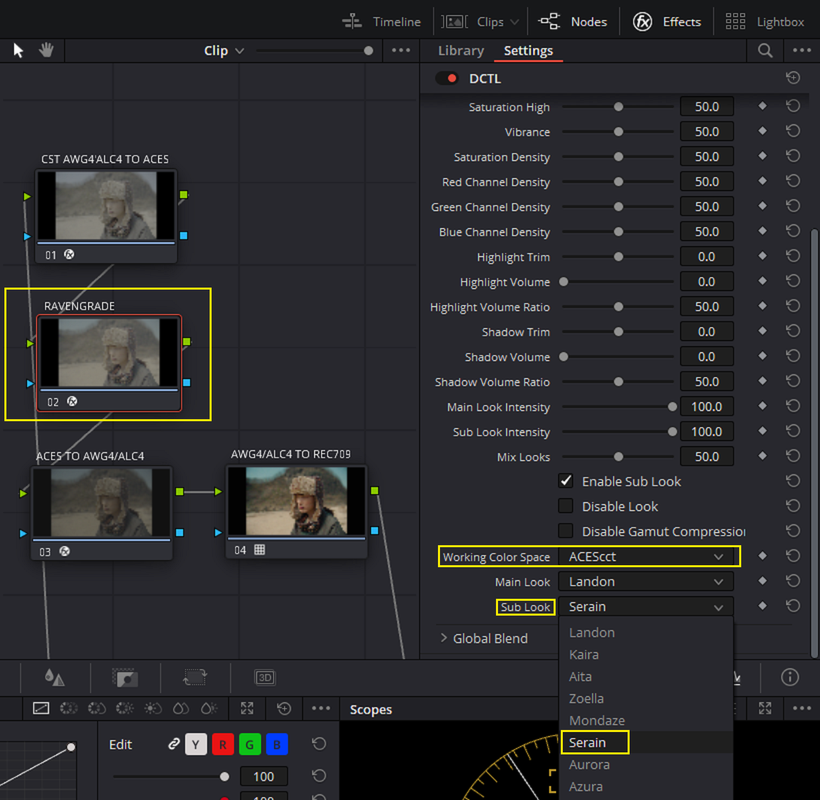Open the search icon in Effects panel
Viewport: 820px width, 800px height.
pos(765,50)
